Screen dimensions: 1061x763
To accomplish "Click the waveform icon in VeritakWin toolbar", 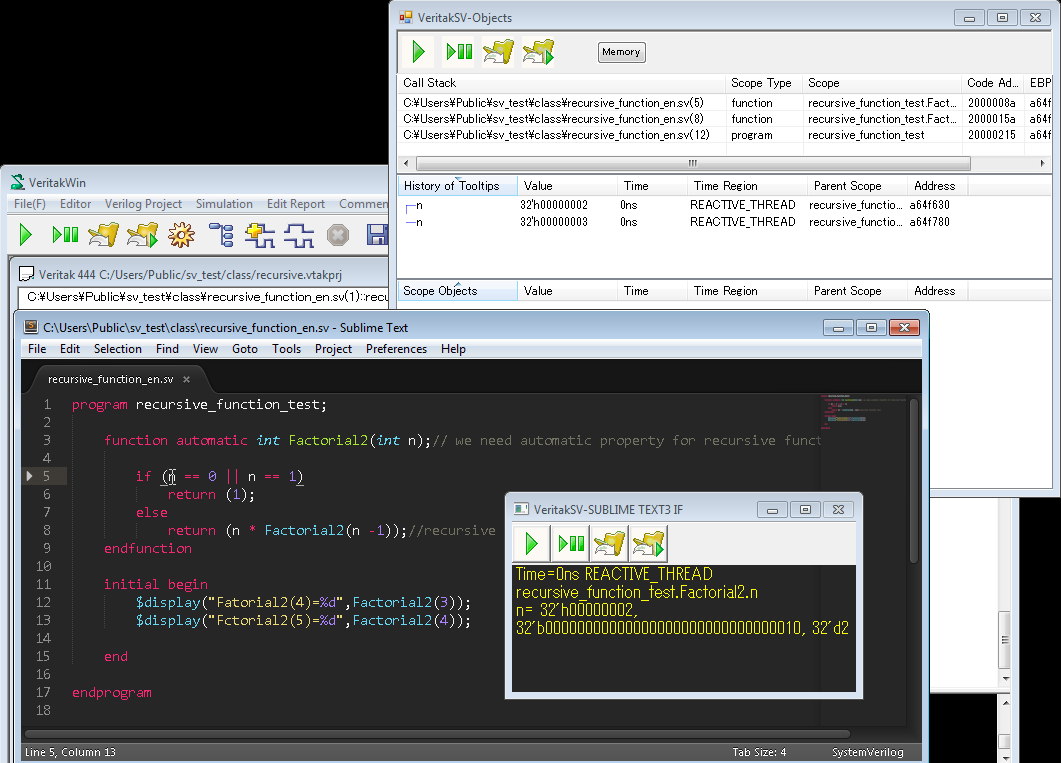I will pyautogui.click(x=299, y=235).
